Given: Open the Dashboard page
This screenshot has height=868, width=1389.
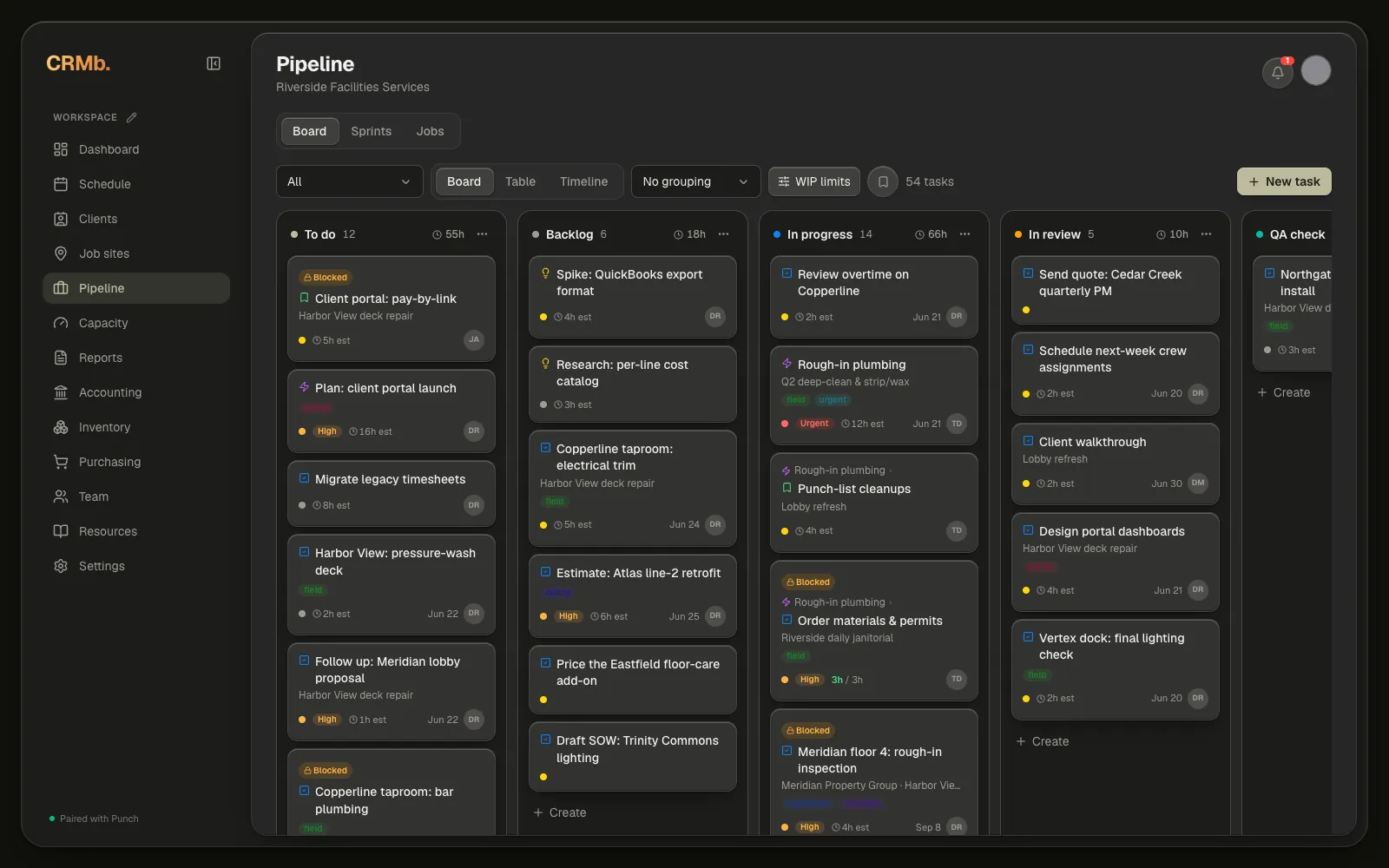Looking at the screenshot, I should pos(136,149).
